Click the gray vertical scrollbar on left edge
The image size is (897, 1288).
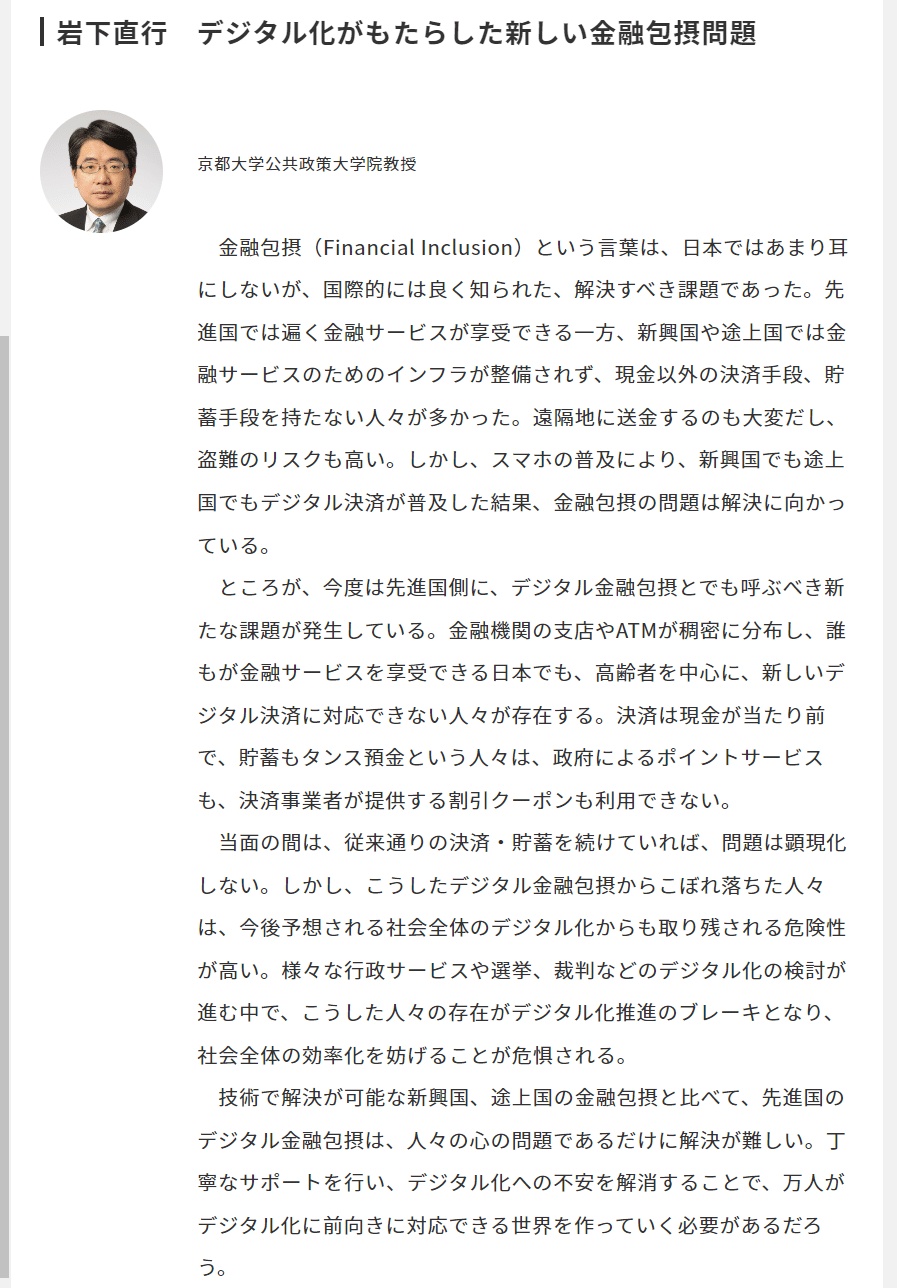[4, 810]
